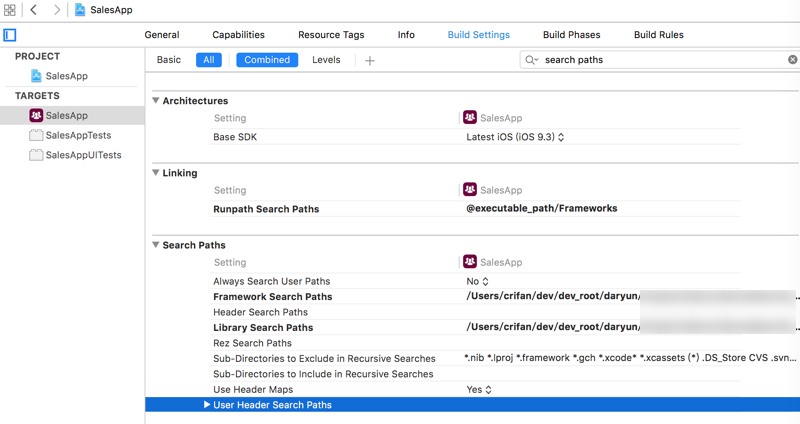The image size is (800, 424).
Task: Change the Use Header Maps stepper value
Action: [488, 390]
